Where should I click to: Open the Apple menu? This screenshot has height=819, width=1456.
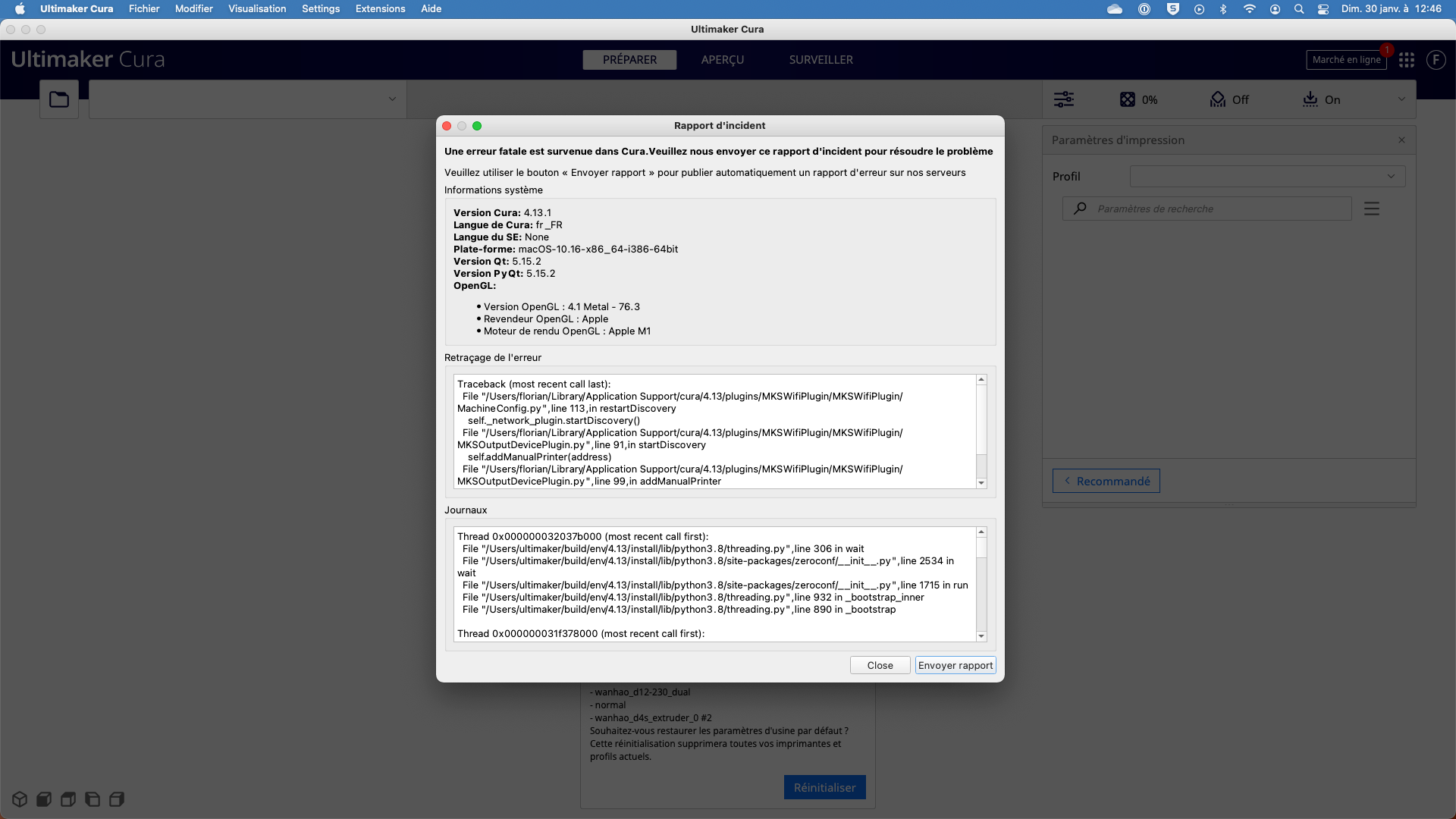pyautogui.click(x=20, y=9)
